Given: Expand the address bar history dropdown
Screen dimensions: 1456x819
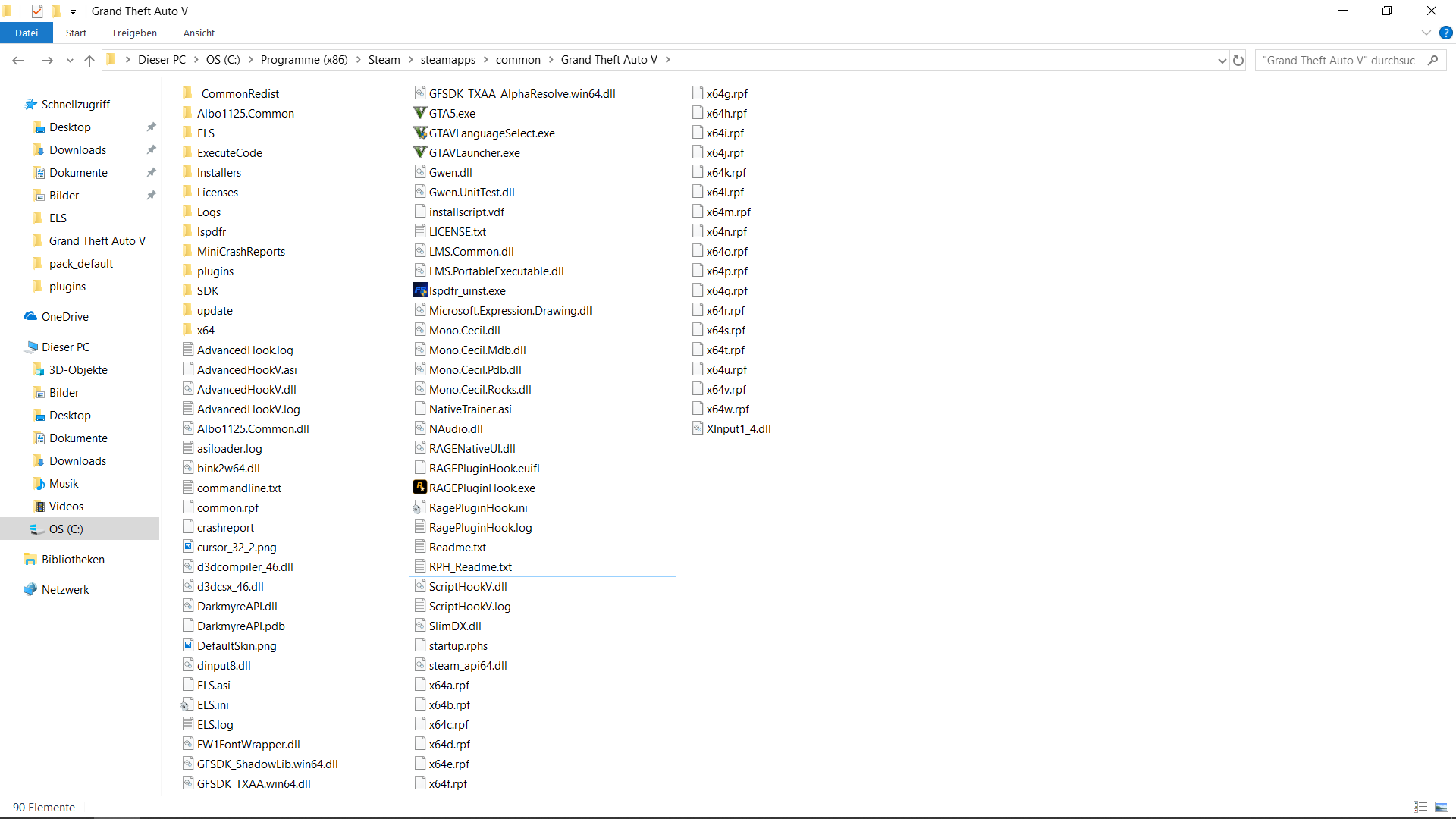Looking at the screenshot, I should point(1222,60).
